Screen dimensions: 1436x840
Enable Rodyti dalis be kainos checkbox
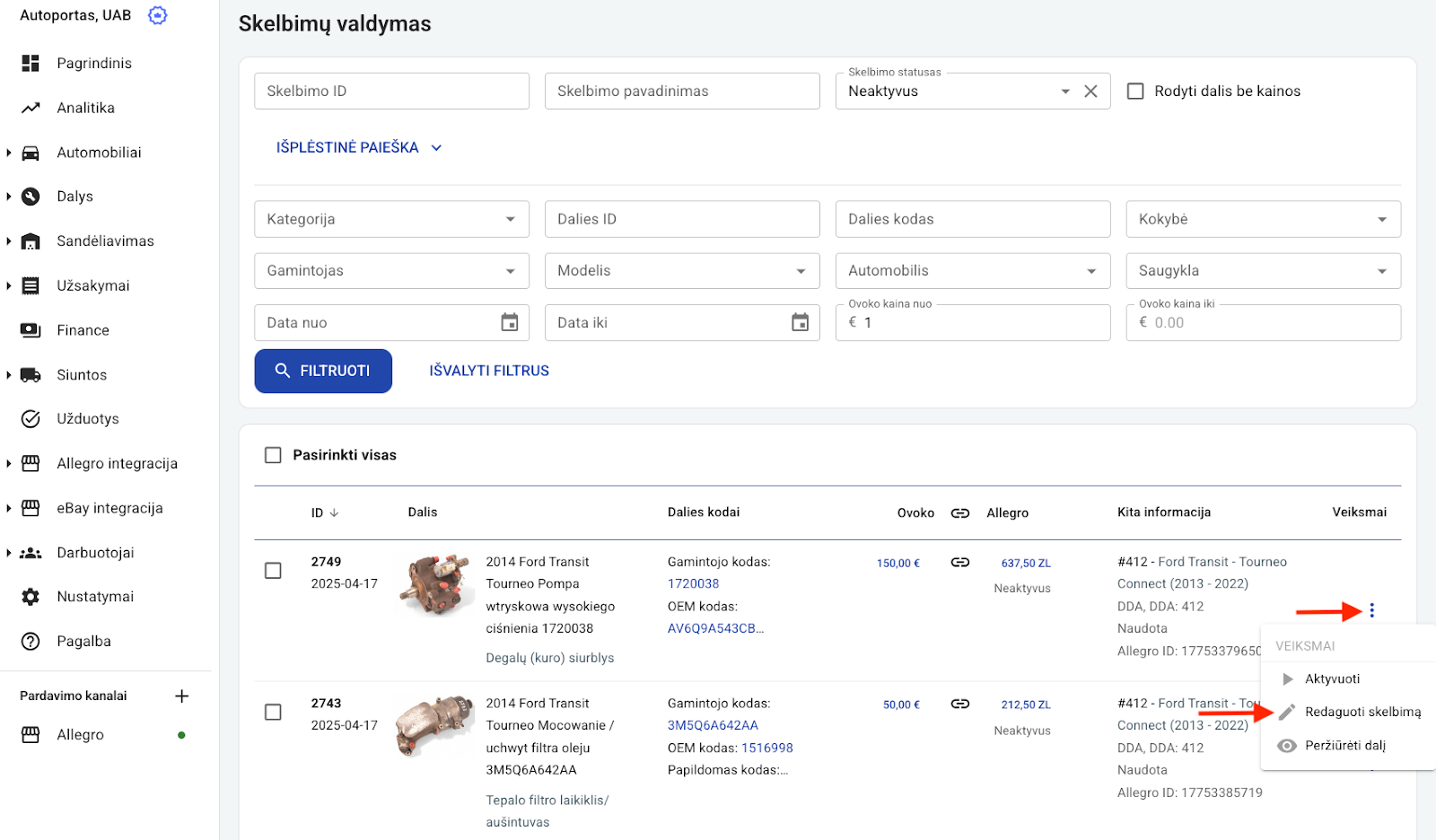1135,92
